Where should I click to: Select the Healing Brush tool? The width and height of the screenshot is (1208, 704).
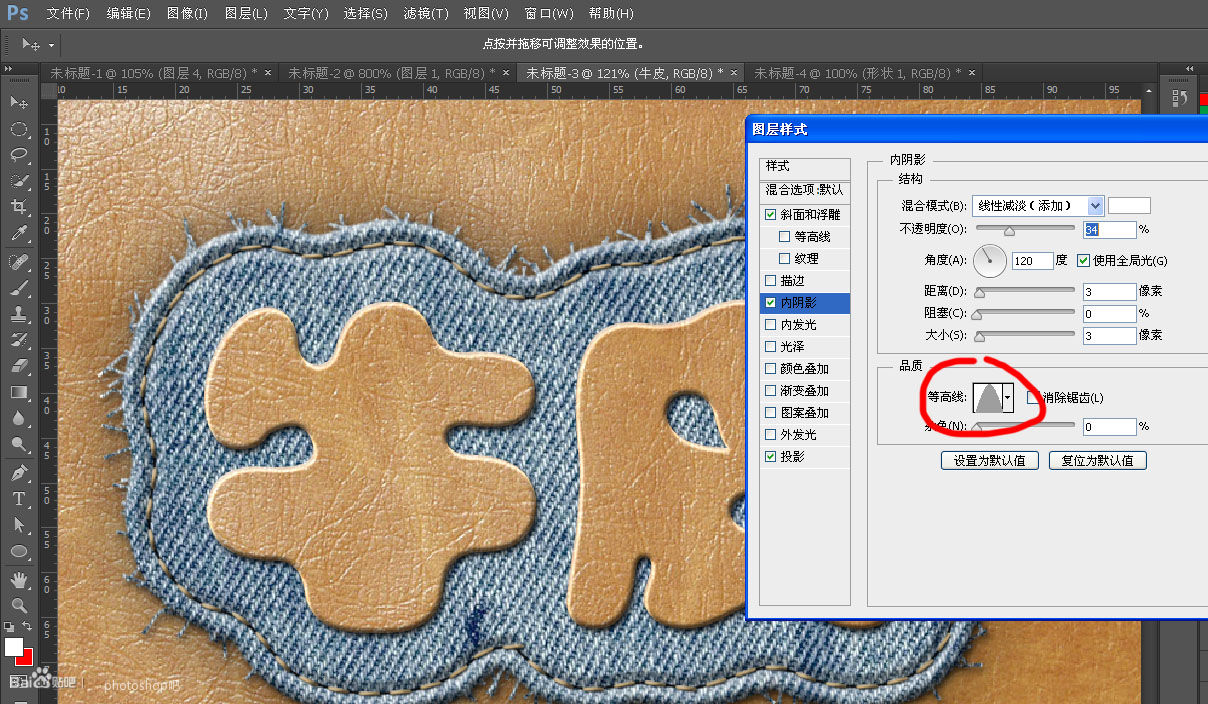(19, 262)
